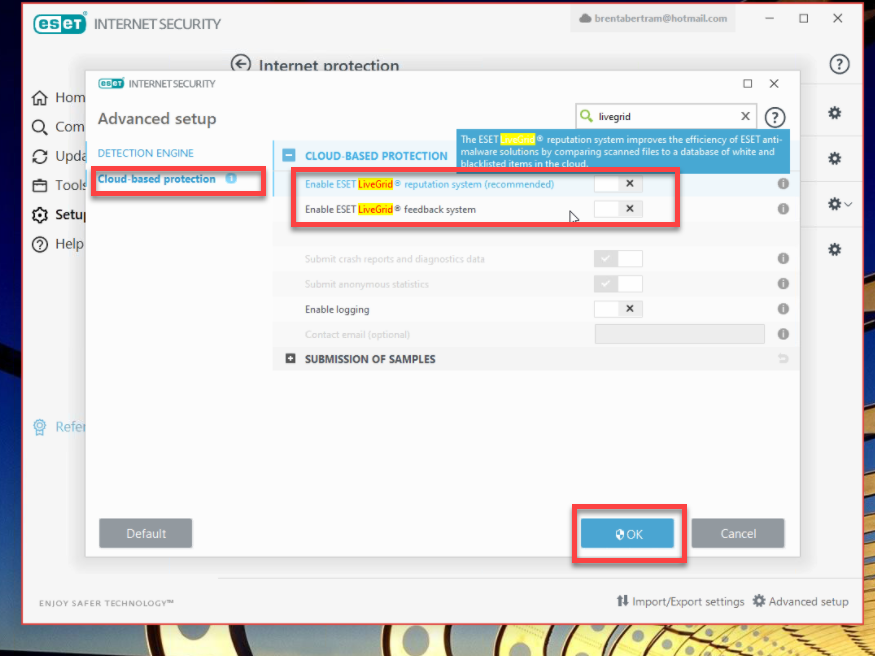875x656 pixels.
Task: Click the Setup gear icon in sidebar
Action: click(40, 215)
